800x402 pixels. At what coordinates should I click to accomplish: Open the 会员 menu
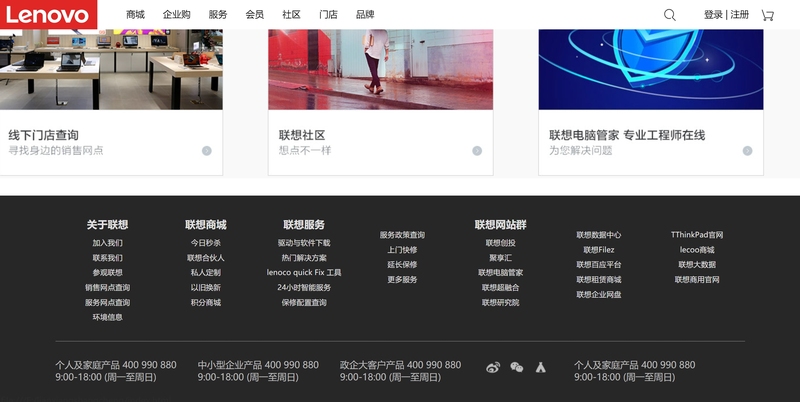click(255, 15)
